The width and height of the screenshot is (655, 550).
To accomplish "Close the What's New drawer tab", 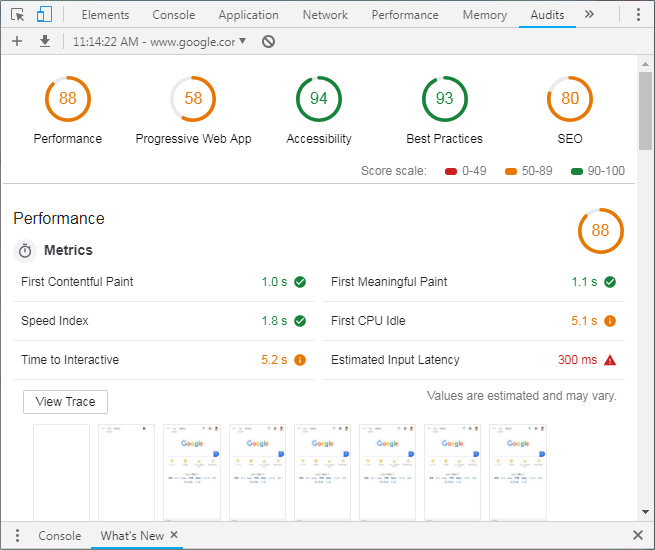I will [x=174, y=535].
